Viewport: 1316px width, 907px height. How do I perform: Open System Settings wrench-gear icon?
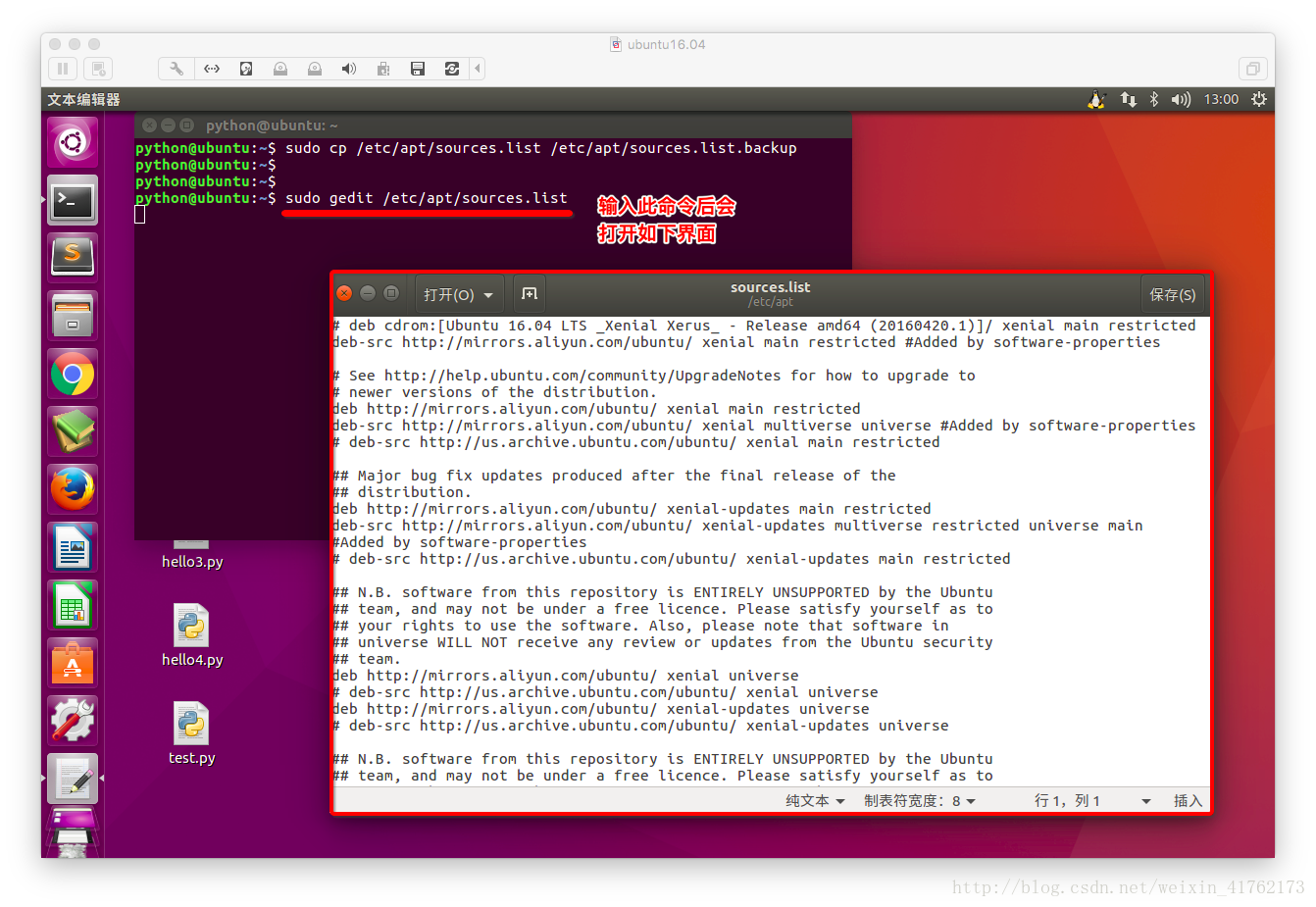coord(73,722)
